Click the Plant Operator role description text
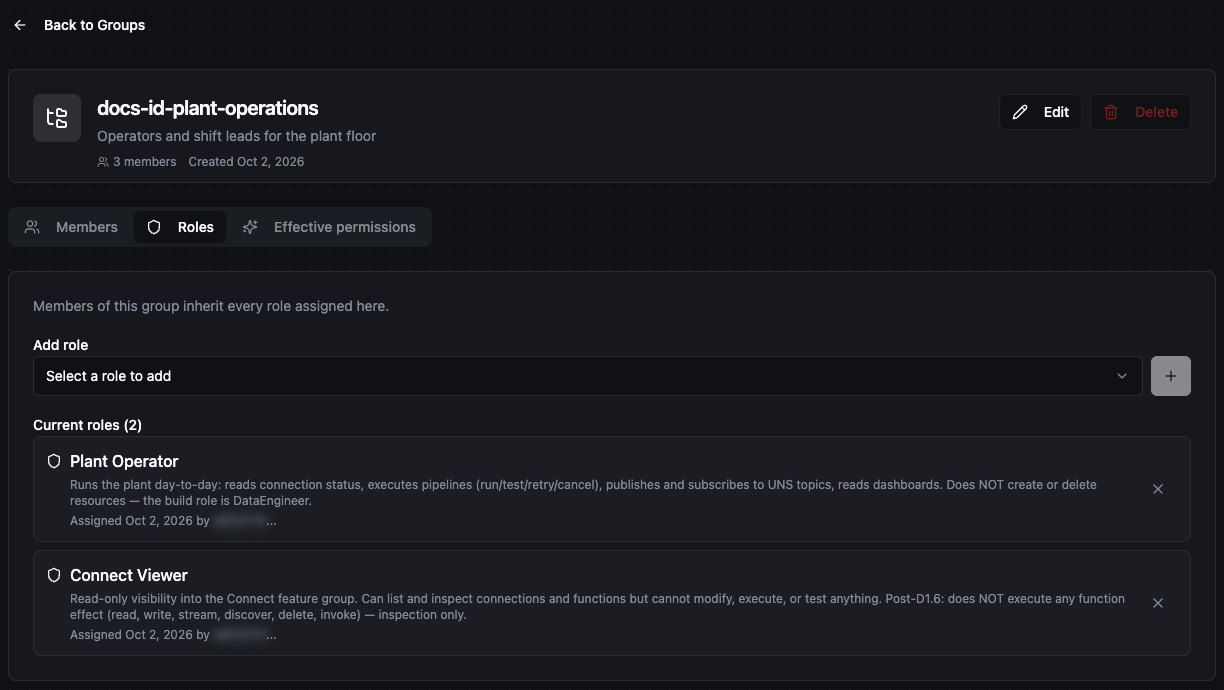The width and height of the screenshot is (1224, 690). pyautogui.click(x=583, y=492)
